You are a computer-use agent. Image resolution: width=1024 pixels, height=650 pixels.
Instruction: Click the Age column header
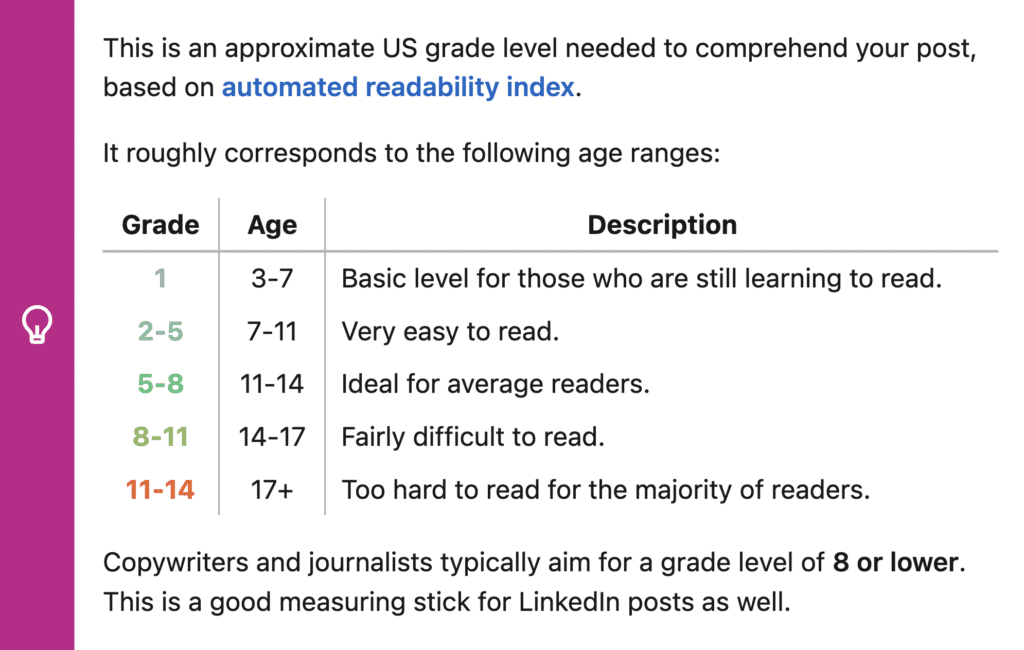(x=272, y=225)
